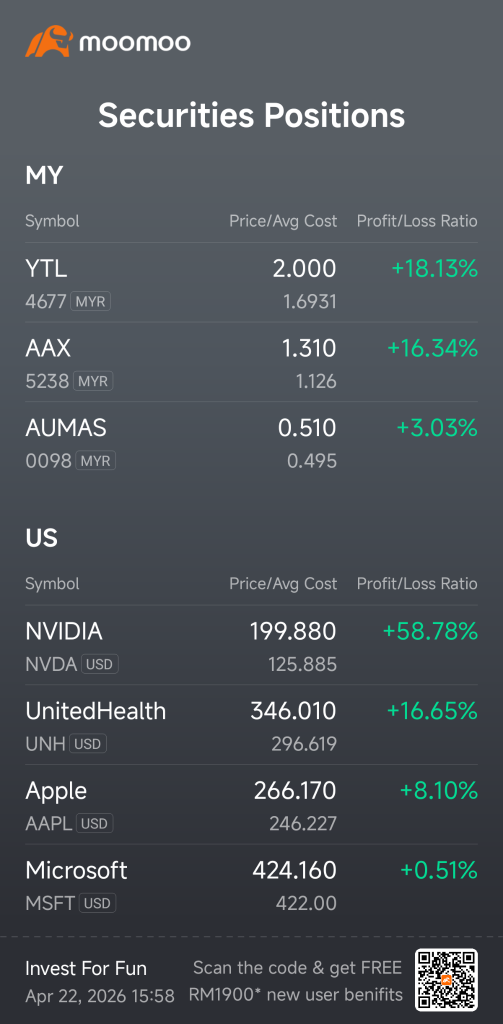Click the MYR badge beside 4677
The width and height of the screenshot is (503, 1024).
91,302
